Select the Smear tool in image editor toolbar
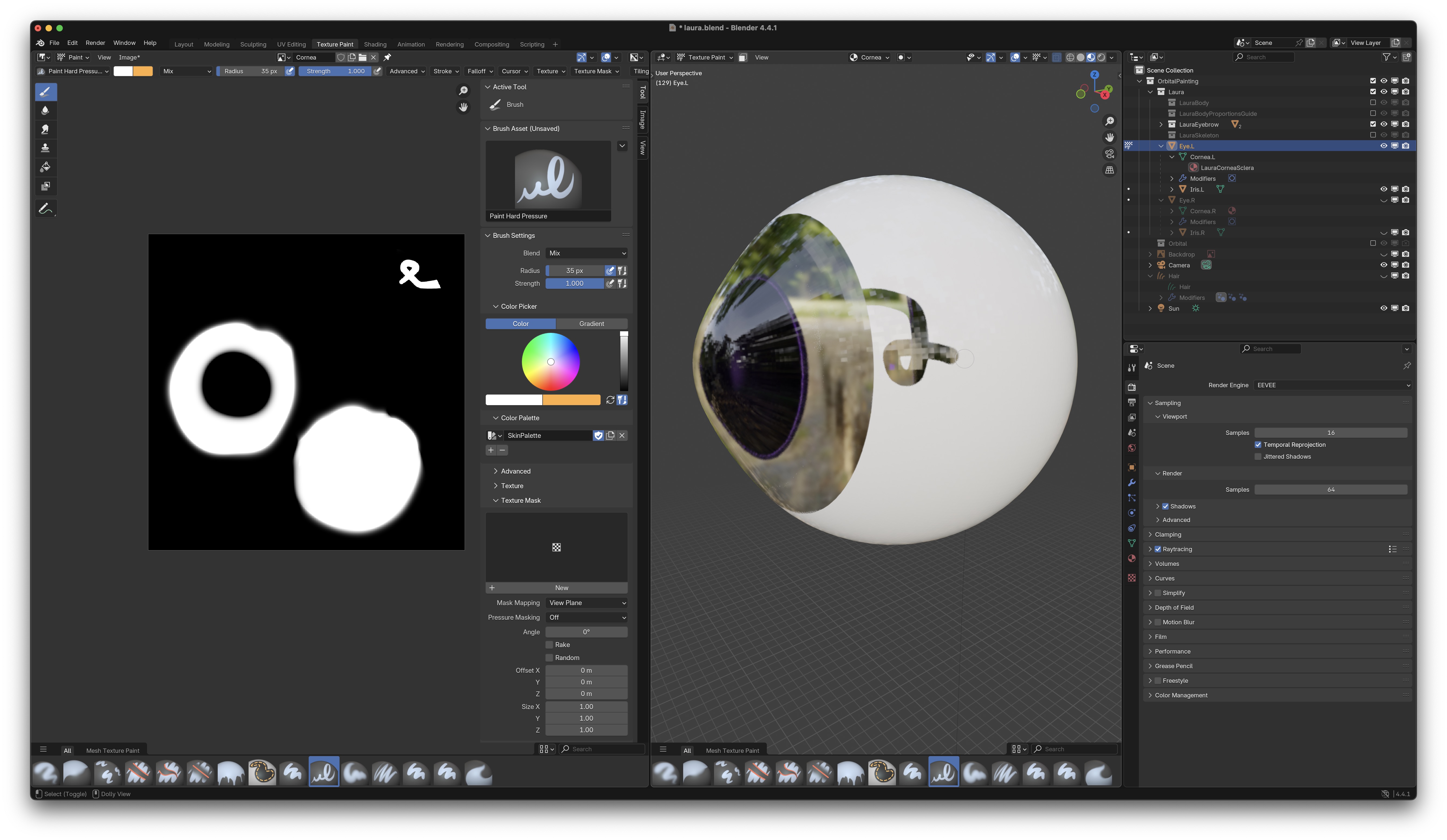Viewport: 1447px width, 840px height. click(45, 130)
